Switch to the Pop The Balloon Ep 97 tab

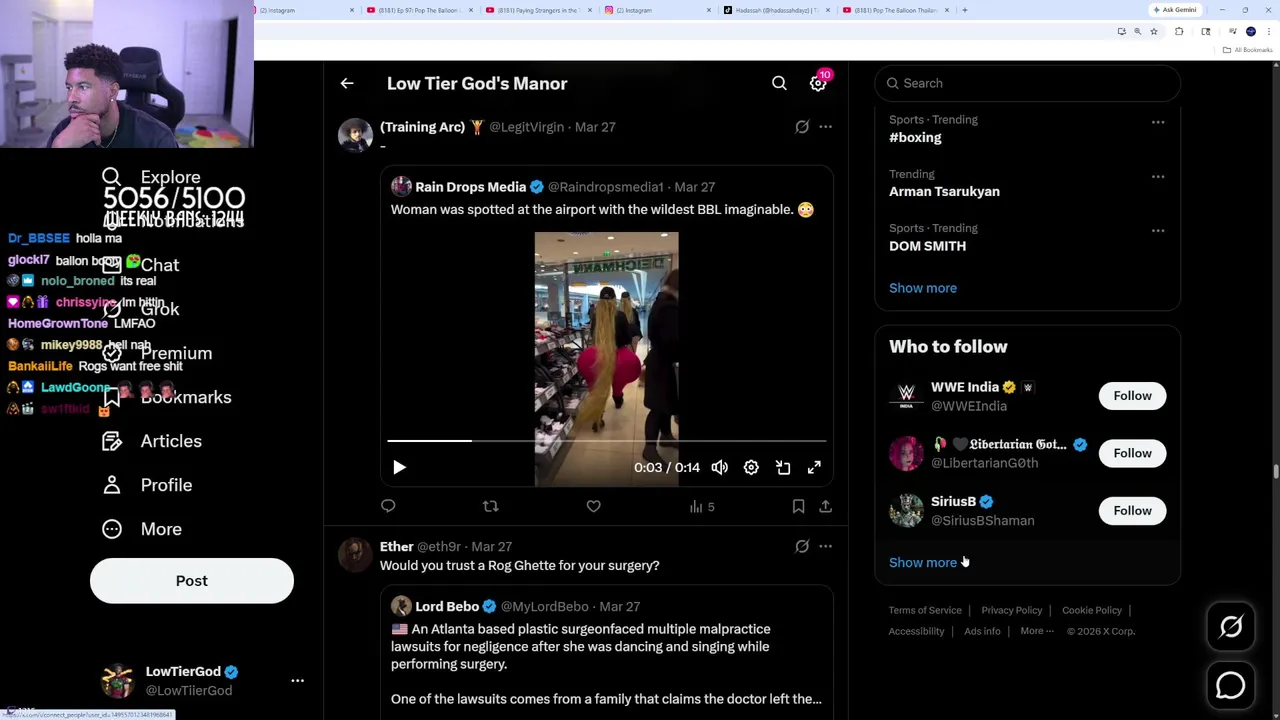pyautogui.click(x=419, y=10)
